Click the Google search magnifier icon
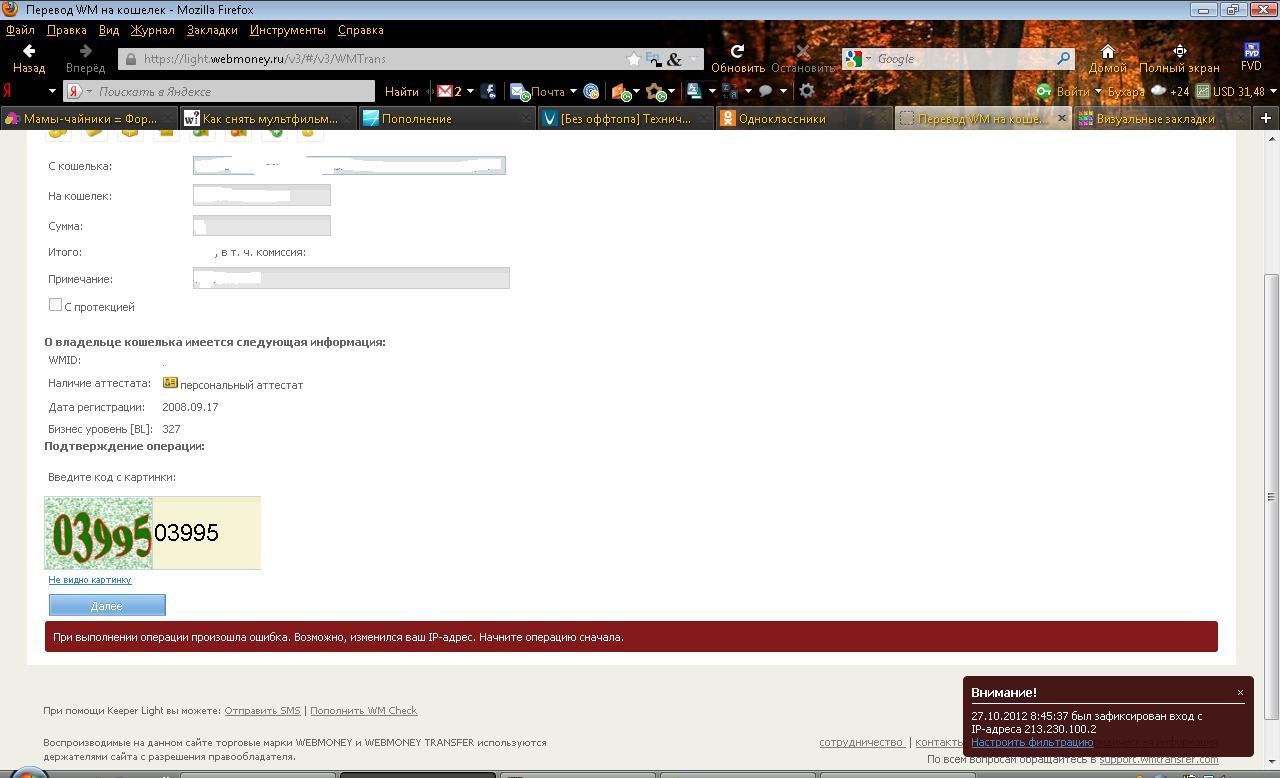The height and width of the screenshot is (778, 1280). [1063, 59]
